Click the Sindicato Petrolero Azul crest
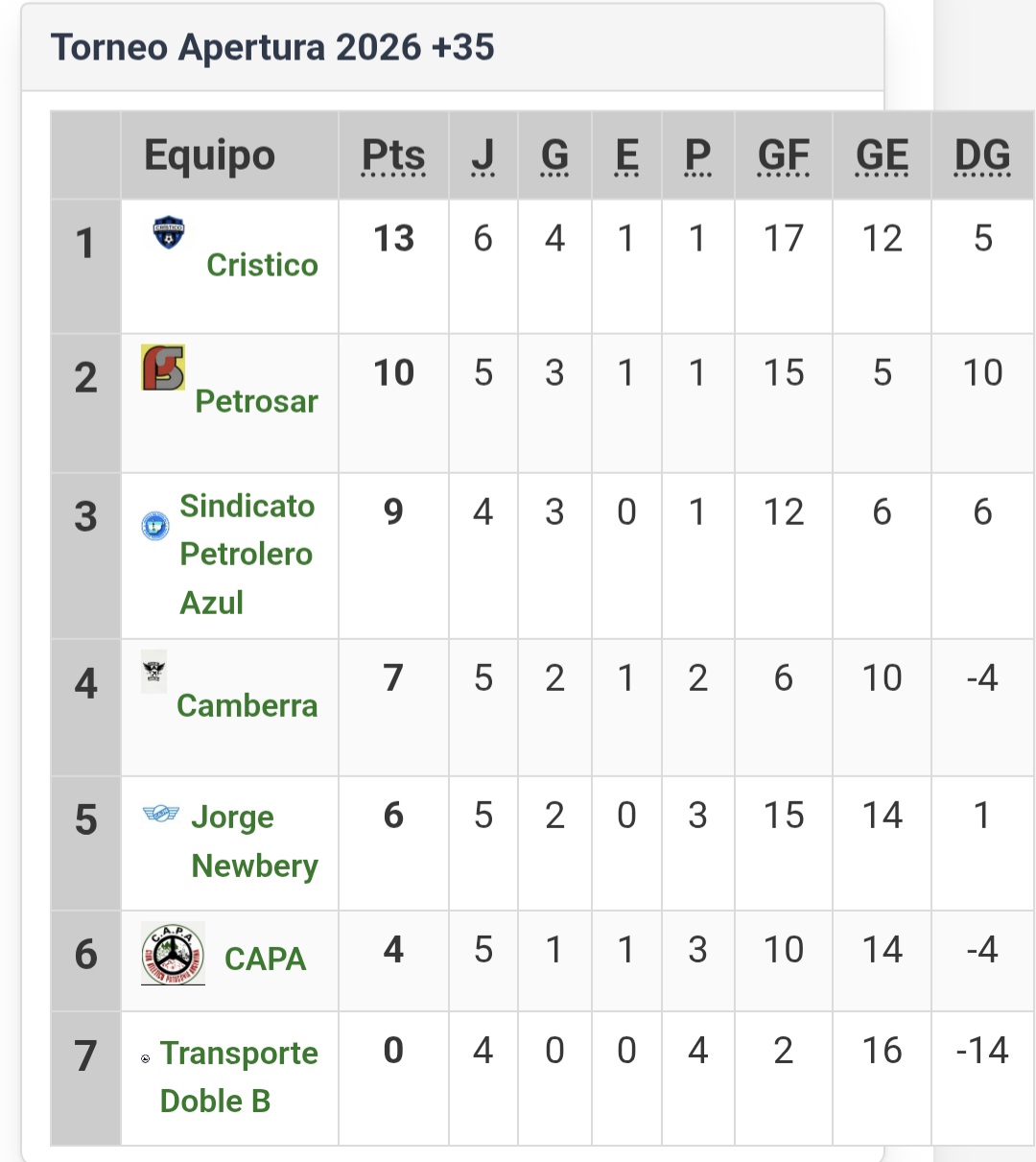This screenshot has width=1036, height=1162. pyautogui.click(x=155, y=525)
